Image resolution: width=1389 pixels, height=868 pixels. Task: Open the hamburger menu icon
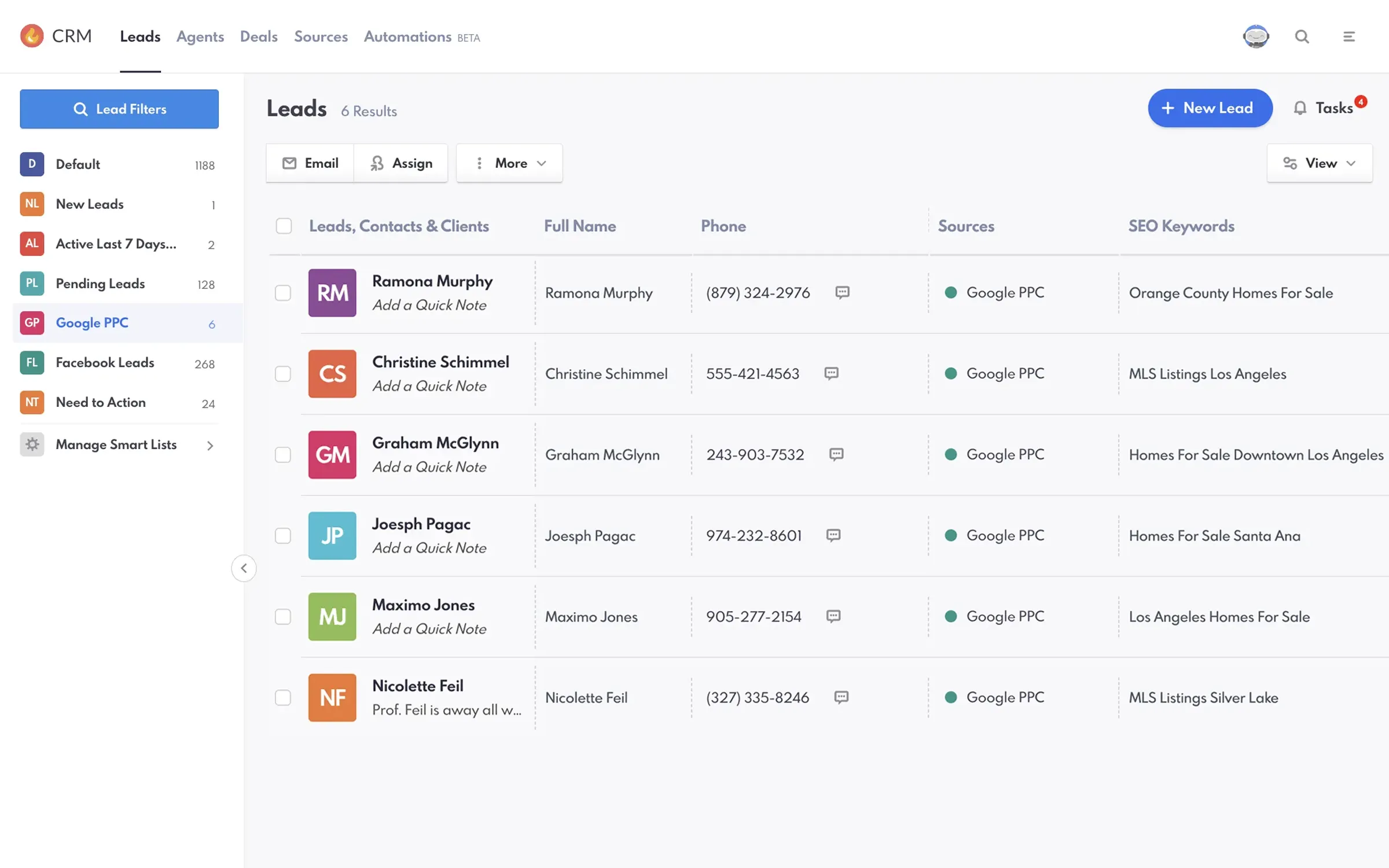click(1349, 36)
